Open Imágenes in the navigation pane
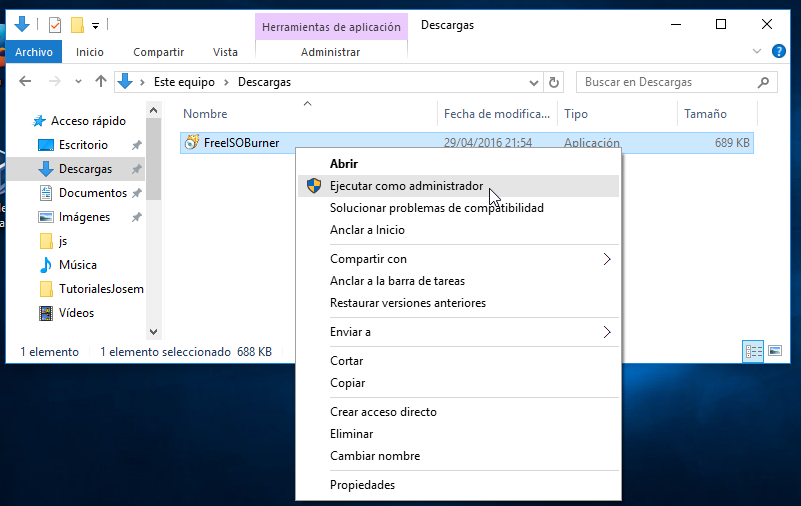 pyautogui.click(x=84, y=217)
